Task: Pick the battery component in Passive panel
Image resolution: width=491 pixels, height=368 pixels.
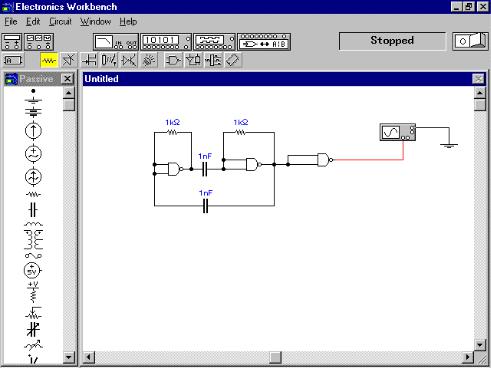Action: [x=33, y=112]
